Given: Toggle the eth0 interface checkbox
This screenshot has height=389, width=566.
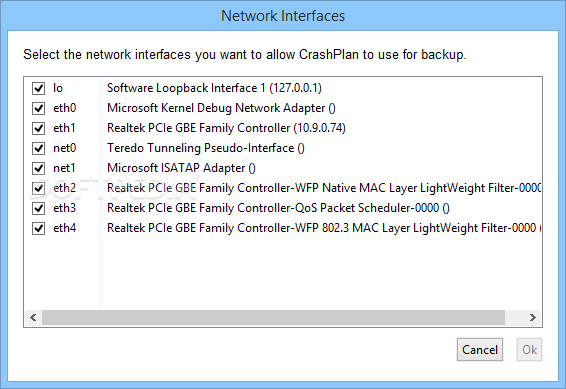Looking at the screenshot, I should (38, 108).
